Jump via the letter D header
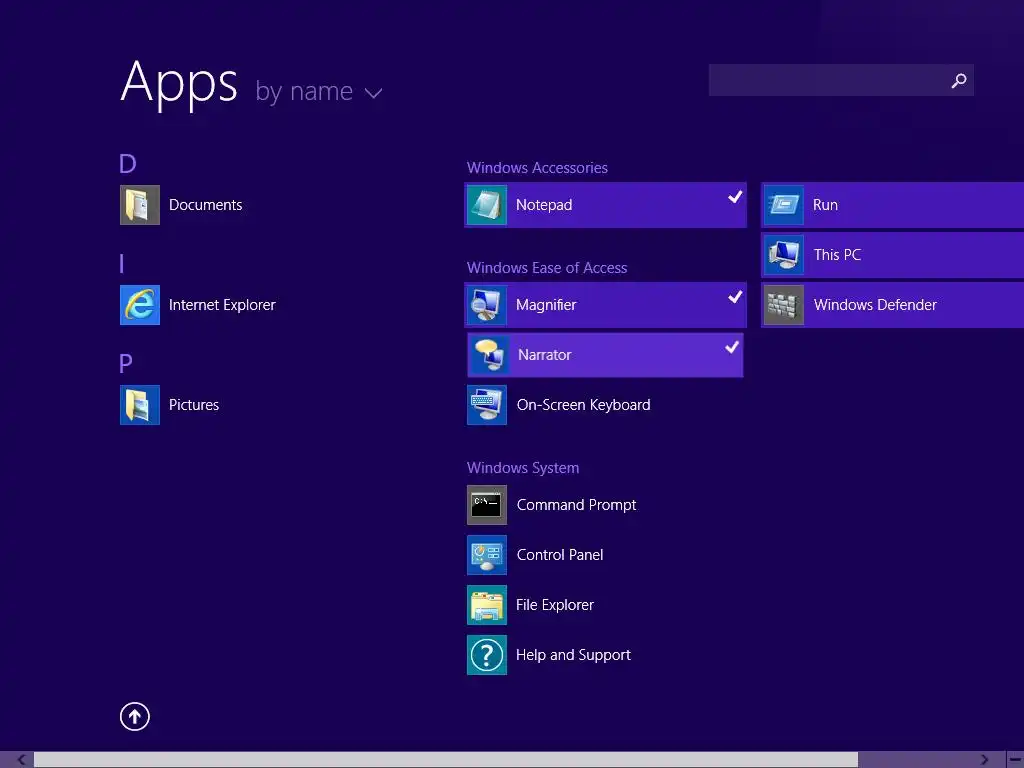Screen dimensions: 1024x768 pyautogui.click(x=127, y=164)
